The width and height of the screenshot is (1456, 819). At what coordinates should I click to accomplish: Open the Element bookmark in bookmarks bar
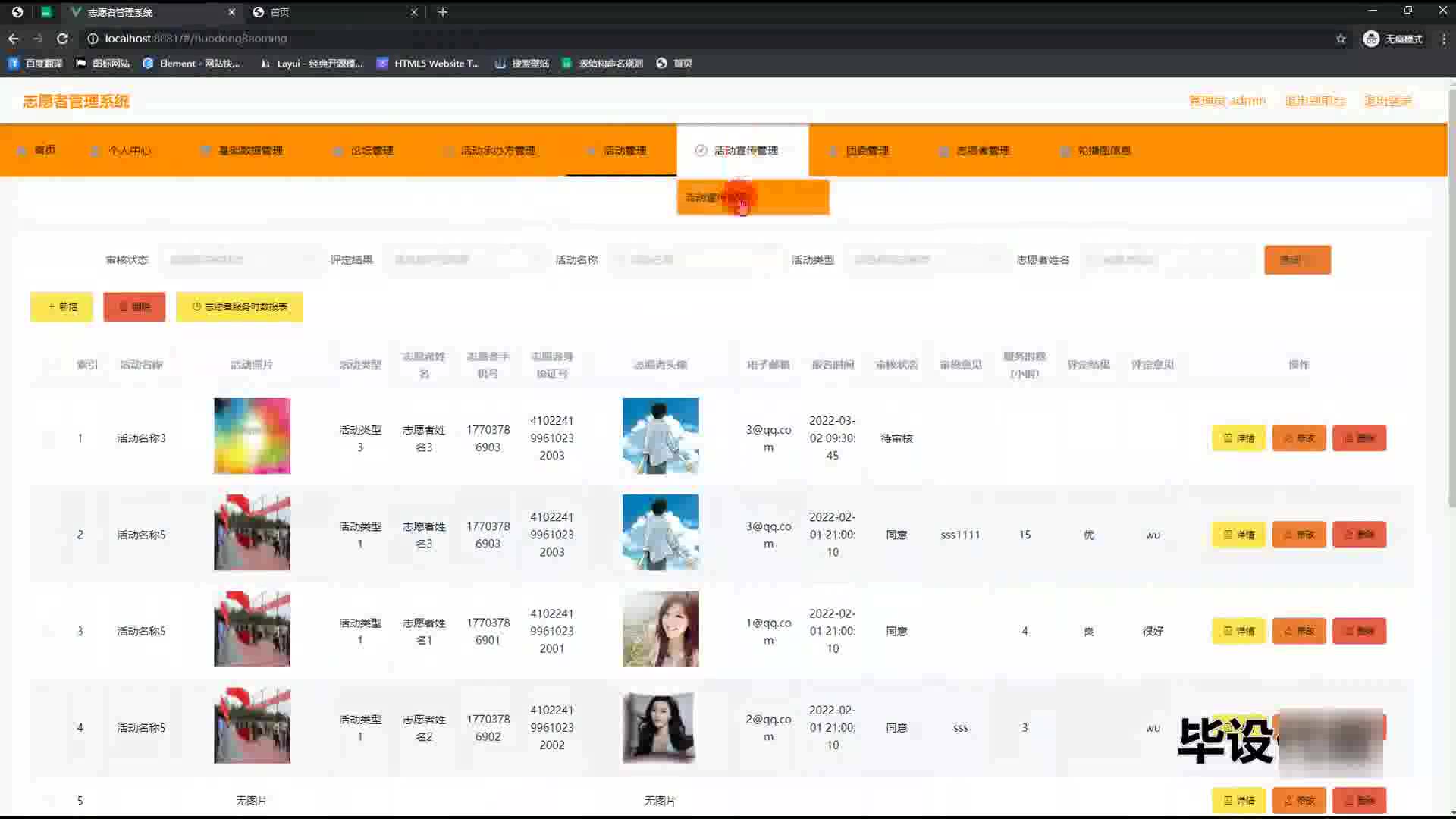pos(191,64)
